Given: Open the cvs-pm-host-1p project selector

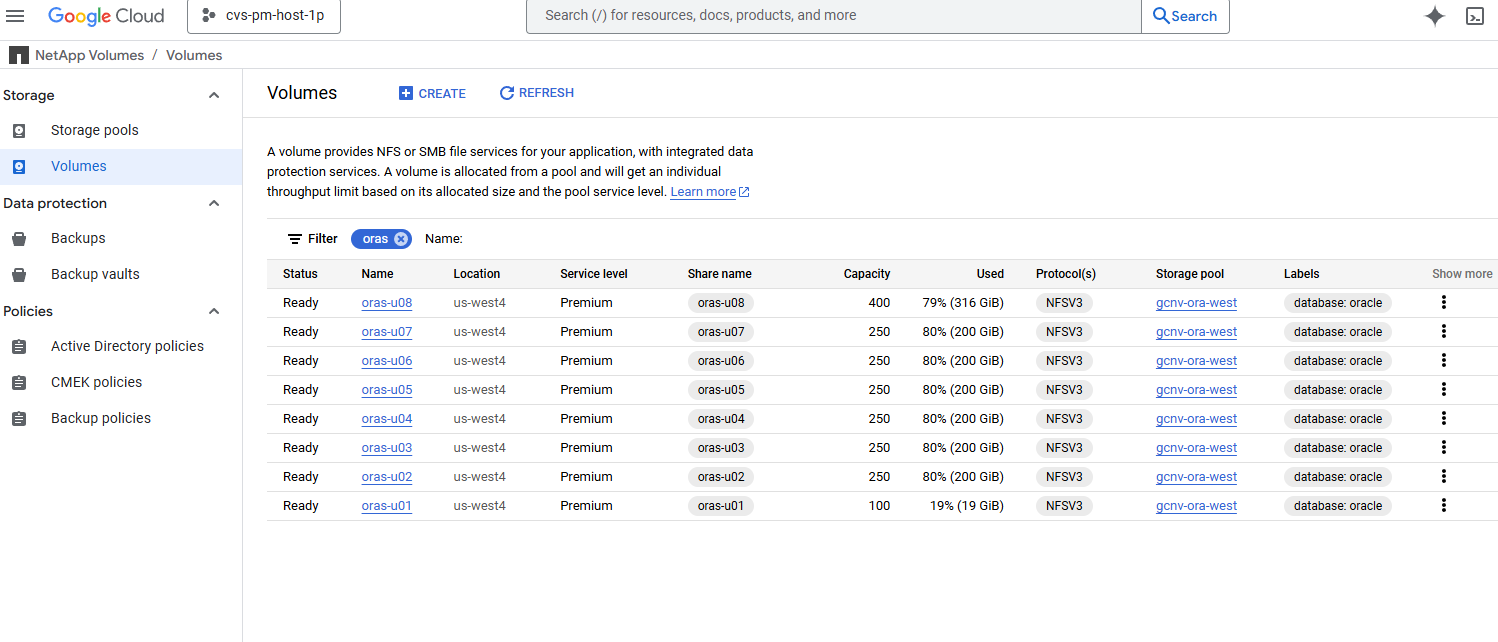Looking at the screenshot, I should [264, 16].
